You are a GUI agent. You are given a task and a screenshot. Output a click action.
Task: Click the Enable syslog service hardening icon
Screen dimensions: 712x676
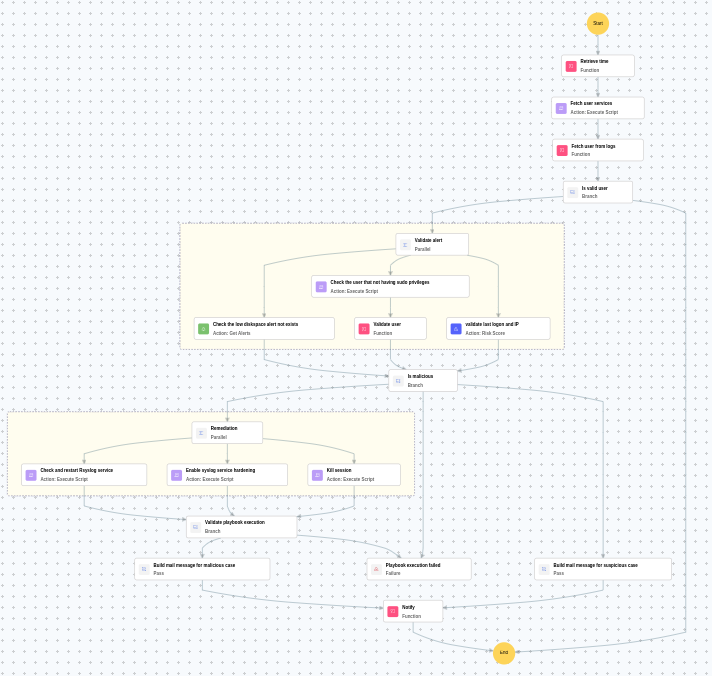tap(176, 475)
